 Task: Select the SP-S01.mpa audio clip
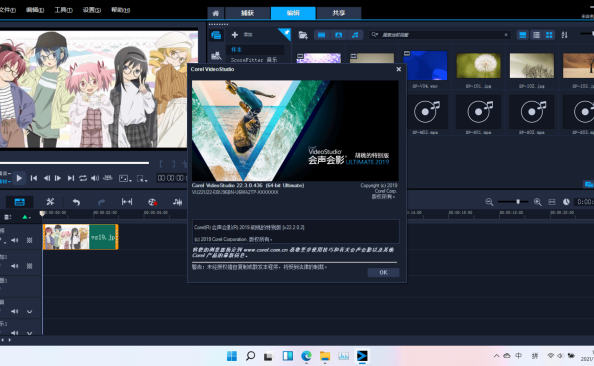coord(478,112)
